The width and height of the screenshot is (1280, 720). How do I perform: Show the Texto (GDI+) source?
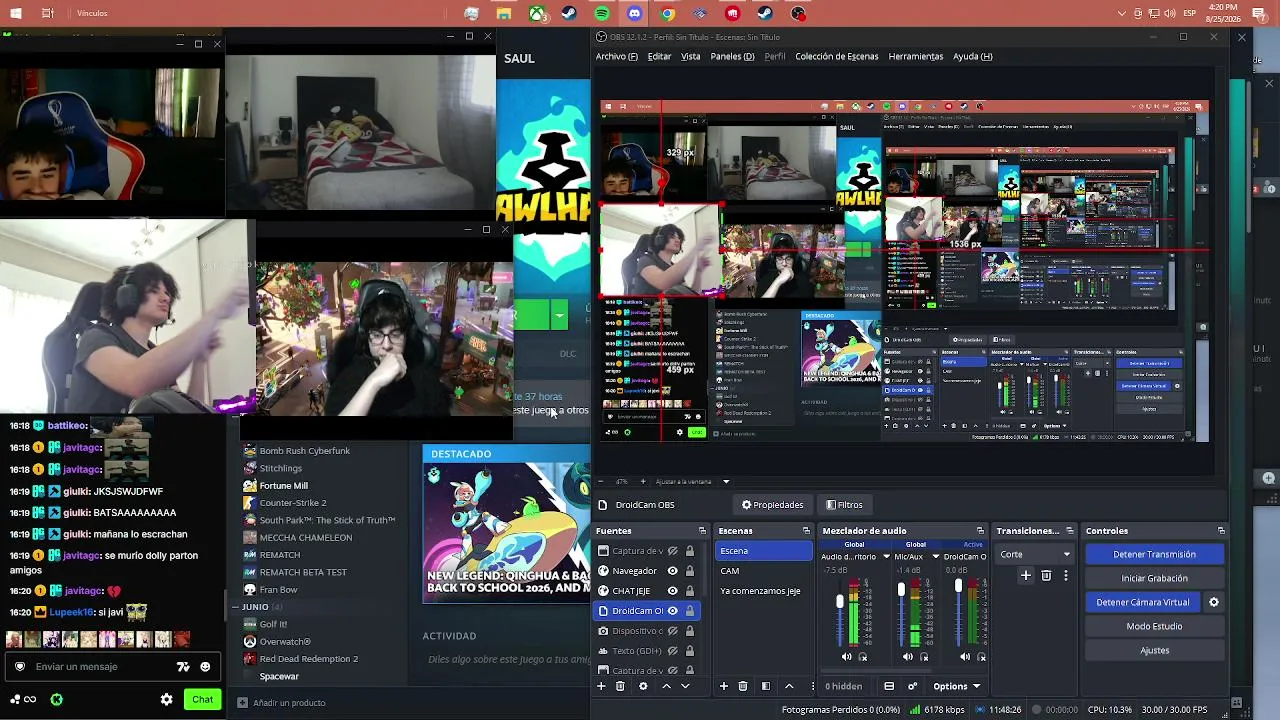tap(672, 651)
